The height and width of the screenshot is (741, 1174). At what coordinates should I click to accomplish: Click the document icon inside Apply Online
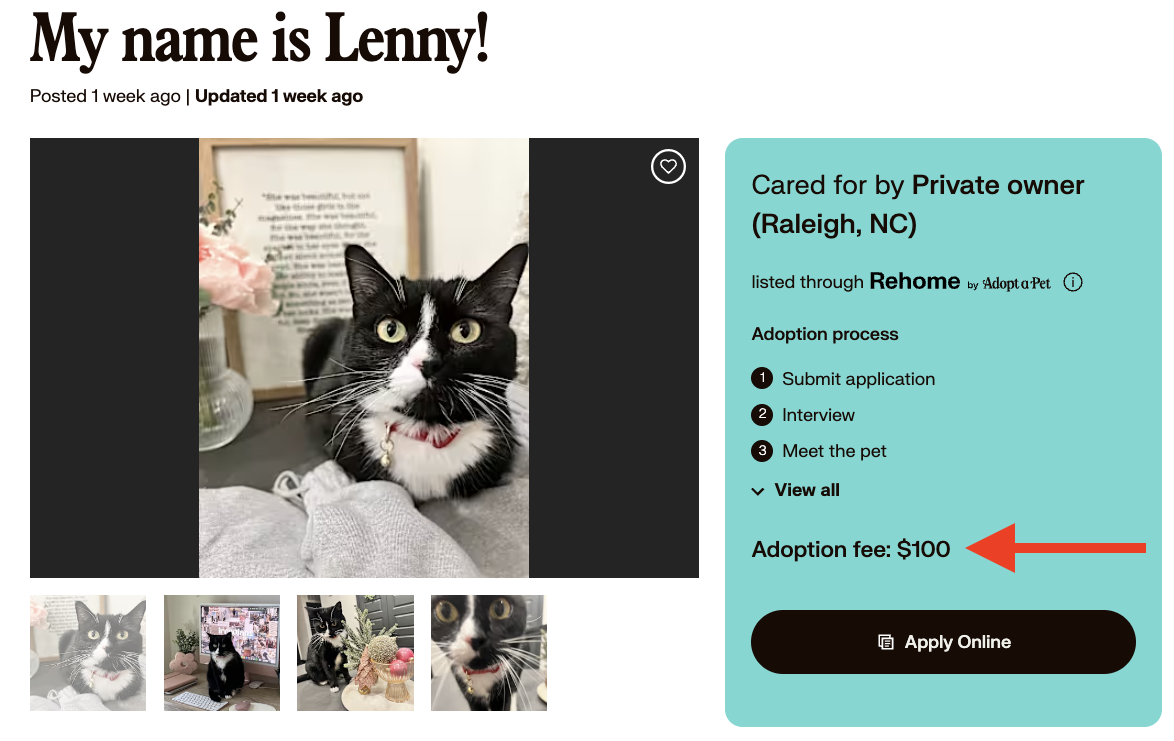pyautogui.click(x=886, y=642)
